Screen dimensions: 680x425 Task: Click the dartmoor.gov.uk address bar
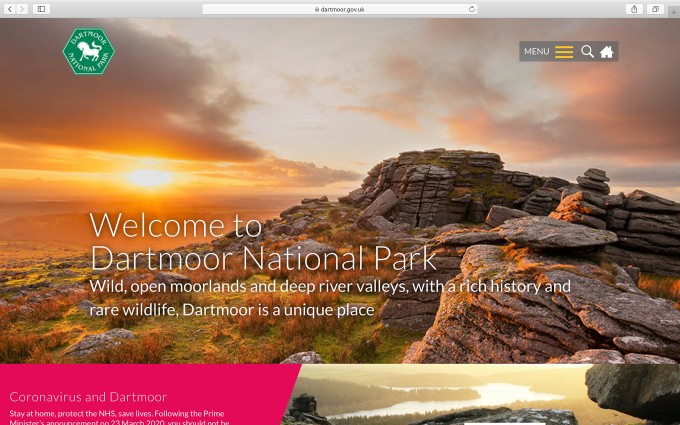pos(340,9)
